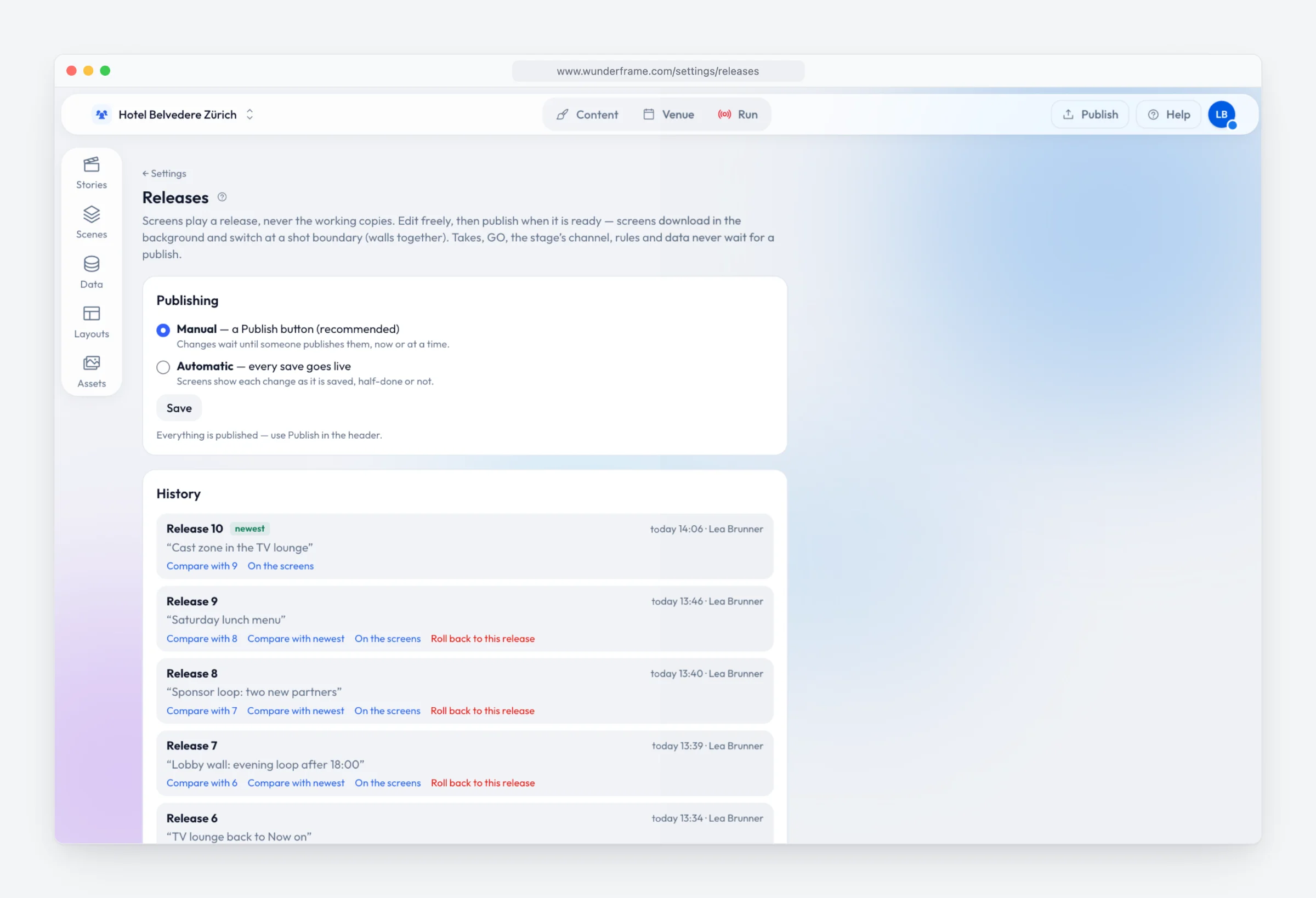Viewport: 1316px width, 898px height.
Task: Roll back to Release 7
Action: coord(483,782)
